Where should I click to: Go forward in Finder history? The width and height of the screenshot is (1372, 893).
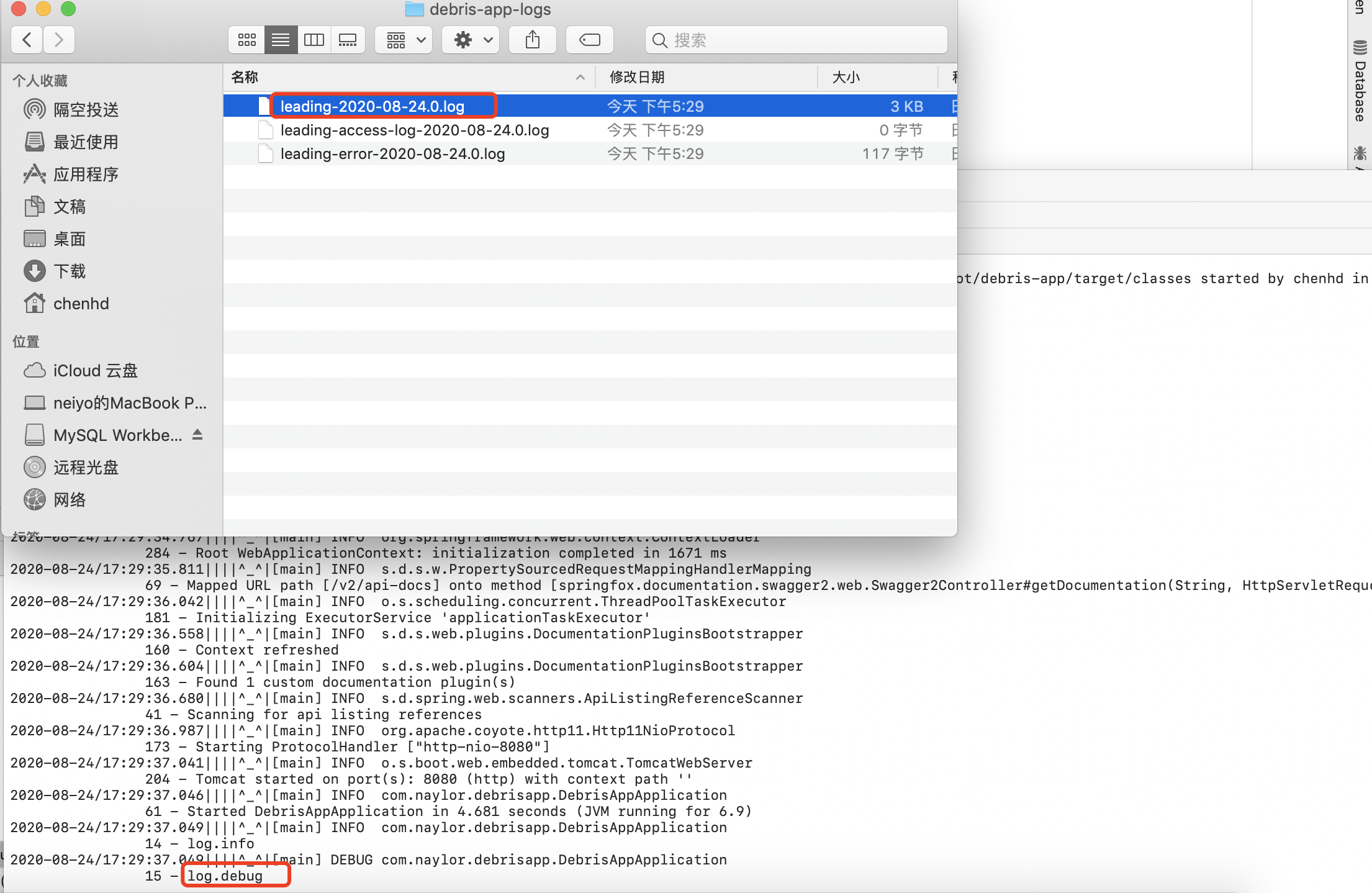[x=59, y=40]
